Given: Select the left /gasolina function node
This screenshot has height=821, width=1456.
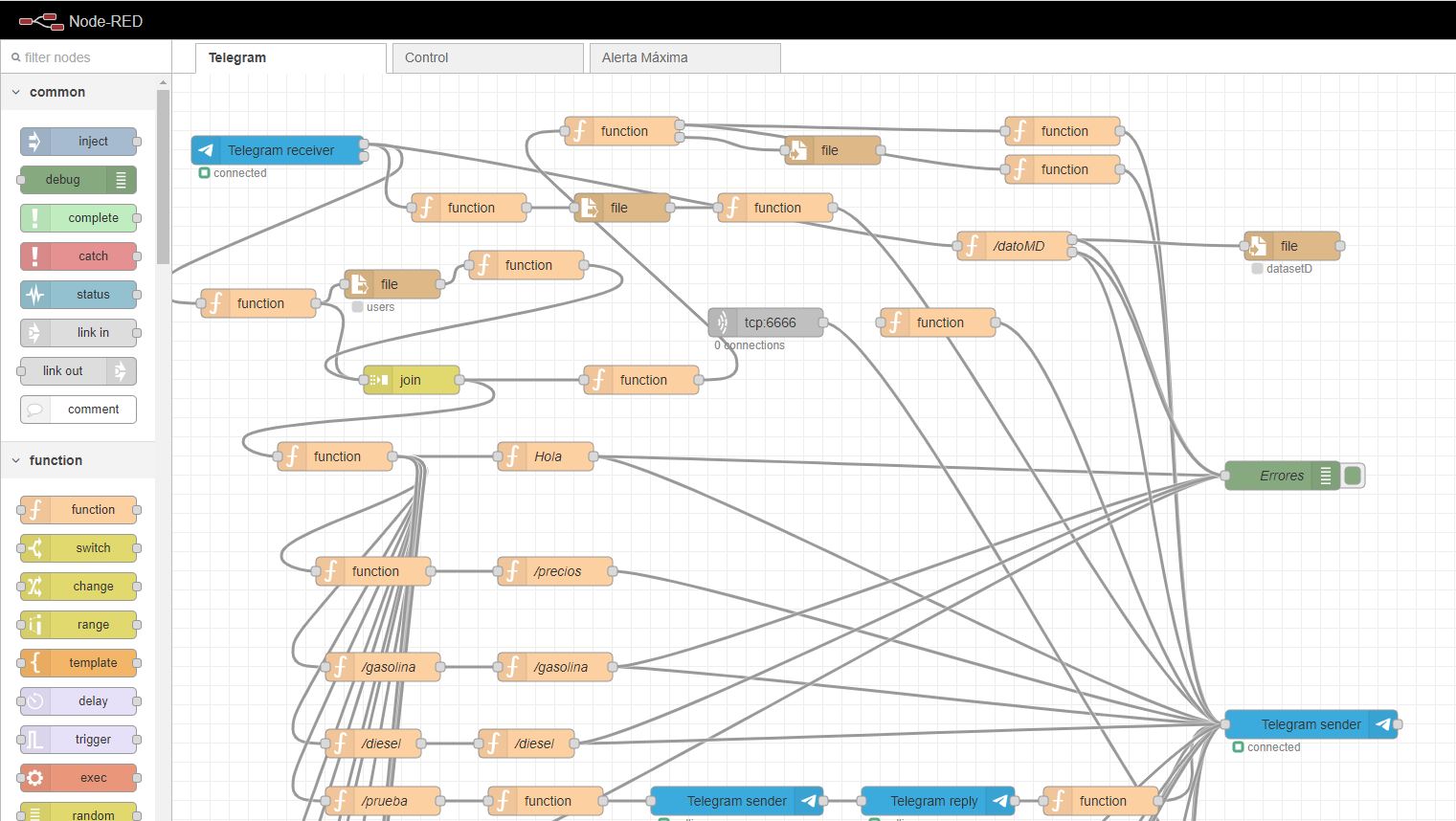Looking at the screenshot, I should [x=383, y=667].
